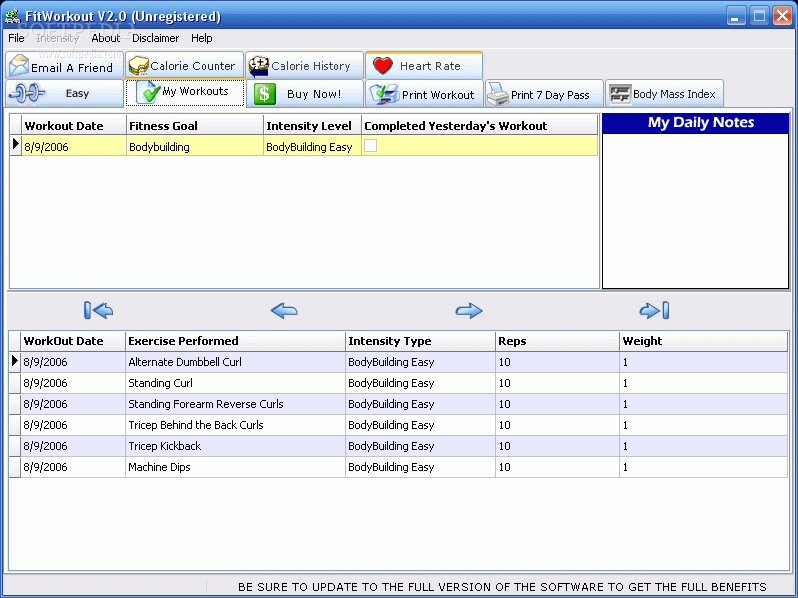Click the Easy dumbbell icon
Screen dimensions: 798x598
28,93
